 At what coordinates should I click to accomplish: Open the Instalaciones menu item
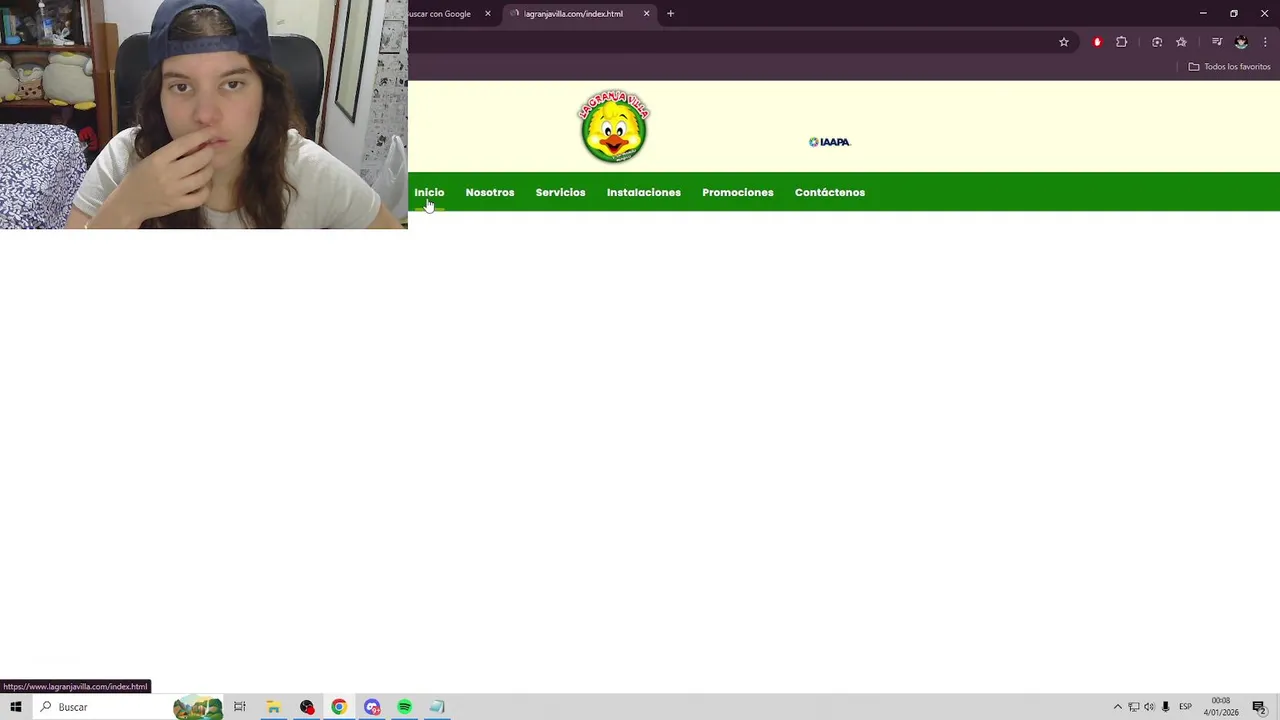tap(644, 192)
